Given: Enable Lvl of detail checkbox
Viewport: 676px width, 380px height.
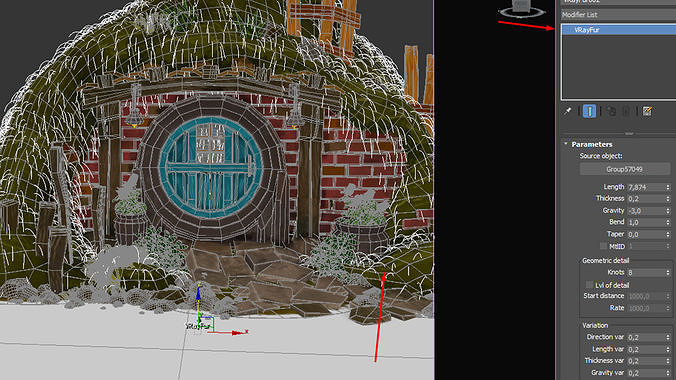Looking at the screenshot, I should (589, 285).
